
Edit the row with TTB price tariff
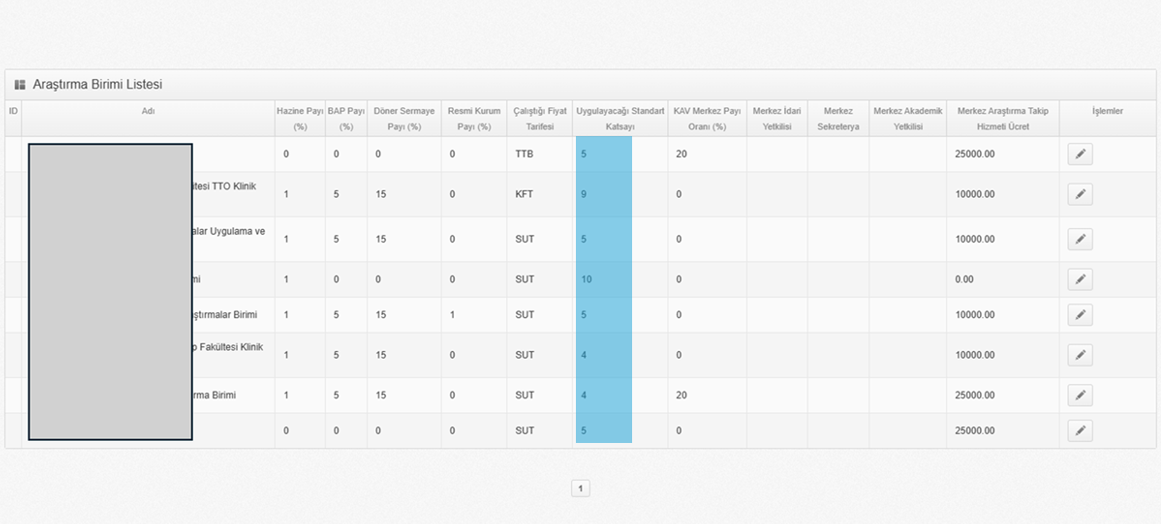[1079, 154]
